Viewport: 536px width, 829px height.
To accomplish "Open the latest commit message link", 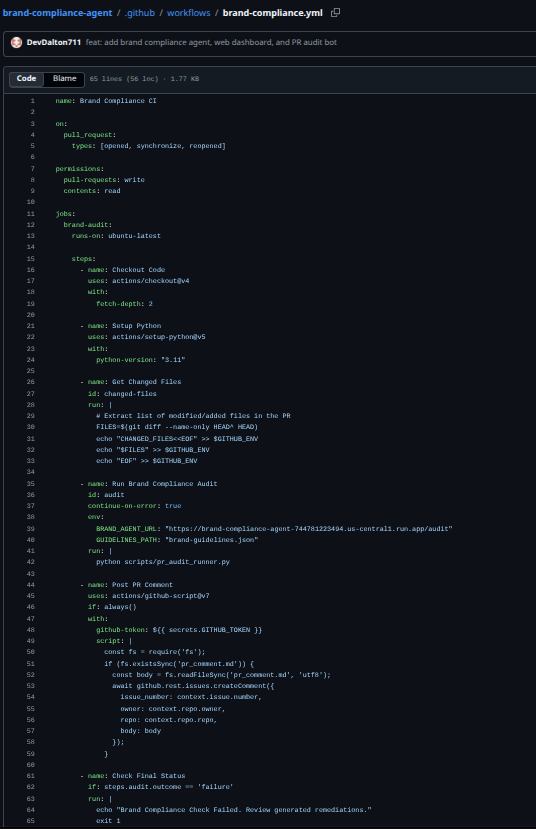I will tap(211, 42).
